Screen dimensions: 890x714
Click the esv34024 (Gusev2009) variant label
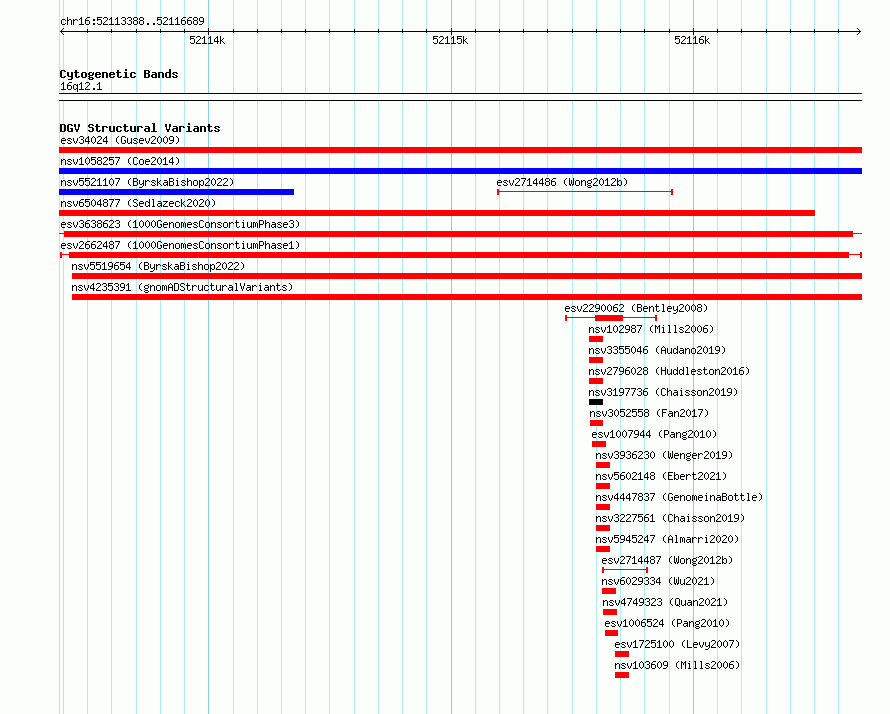coord(120,140)
